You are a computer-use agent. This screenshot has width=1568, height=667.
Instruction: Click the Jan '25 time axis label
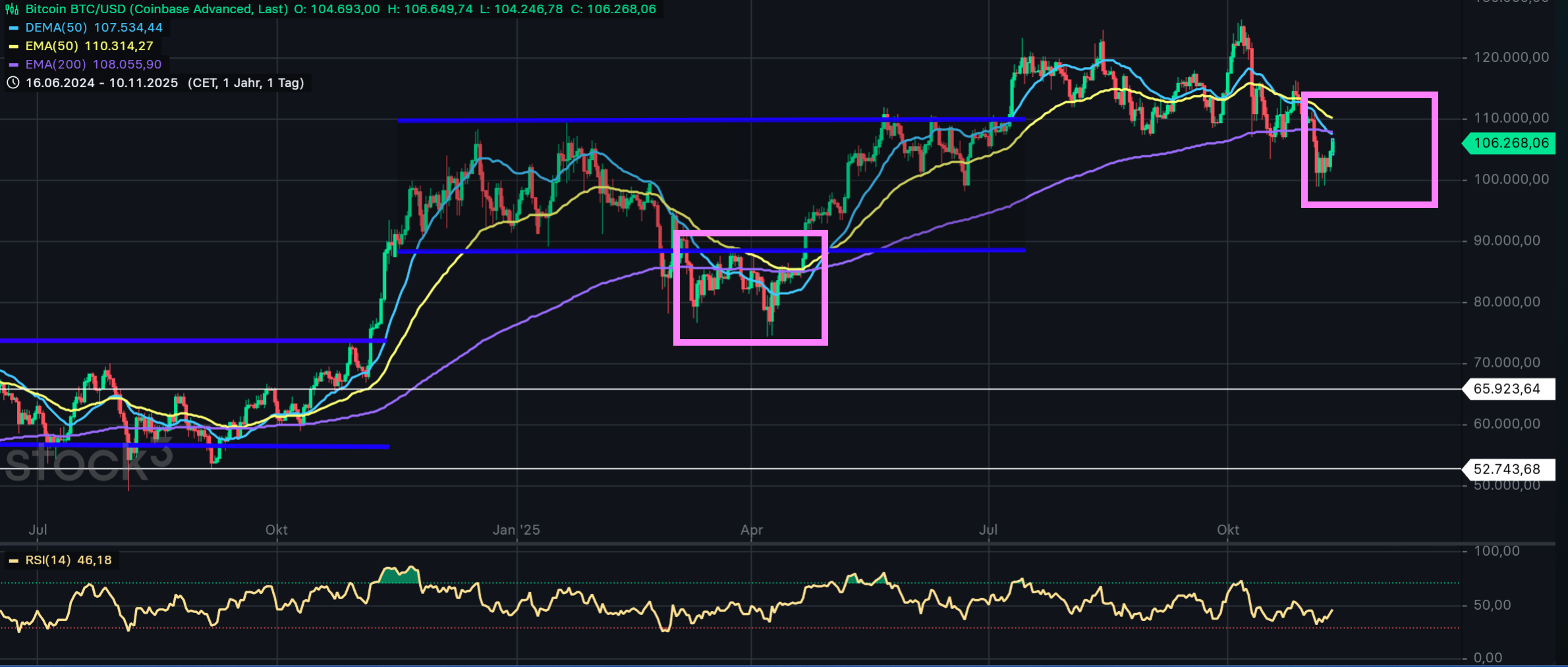point(516,530)
